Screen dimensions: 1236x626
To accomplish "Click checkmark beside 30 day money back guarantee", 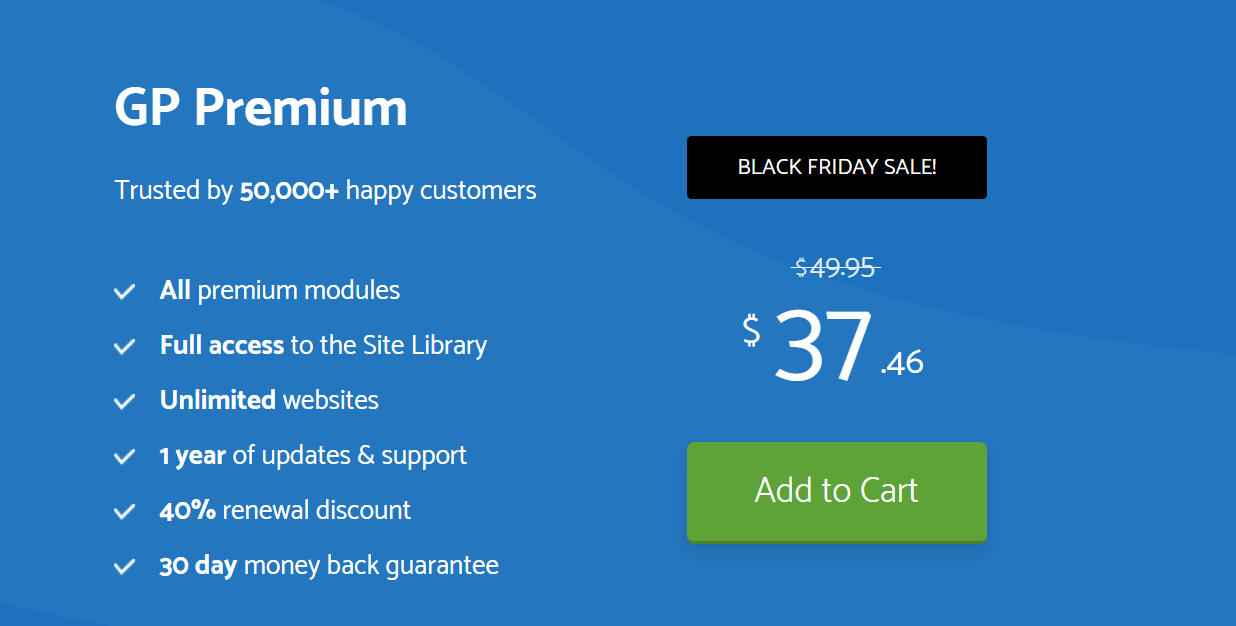I will (125, 567).
